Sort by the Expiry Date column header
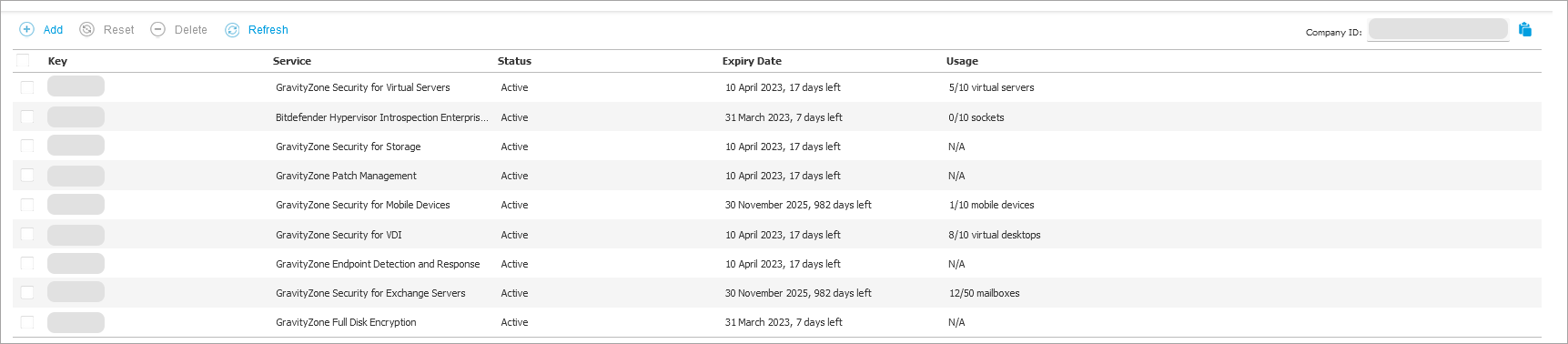The image size is (1568, 344). click(x=752, y=61)
